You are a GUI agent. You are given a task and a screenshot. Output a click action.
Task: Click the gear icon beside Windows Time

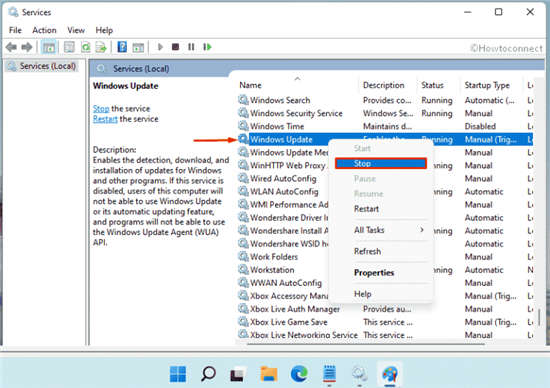tap(243, 126)
